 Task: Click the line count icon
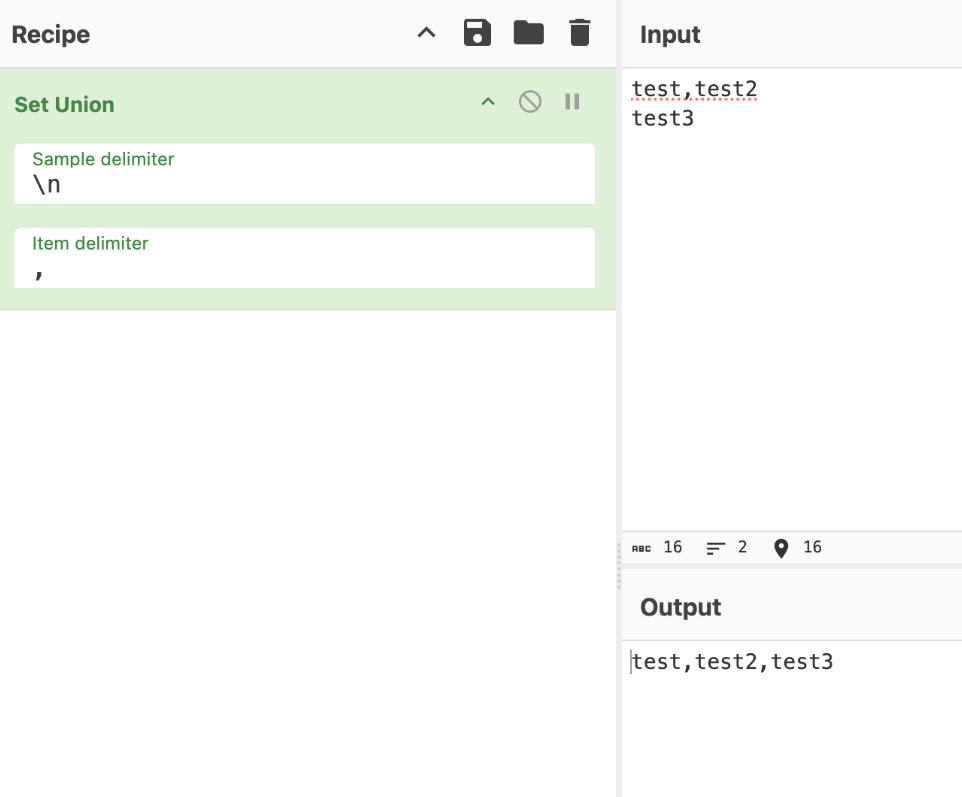(x=715, y=548)
